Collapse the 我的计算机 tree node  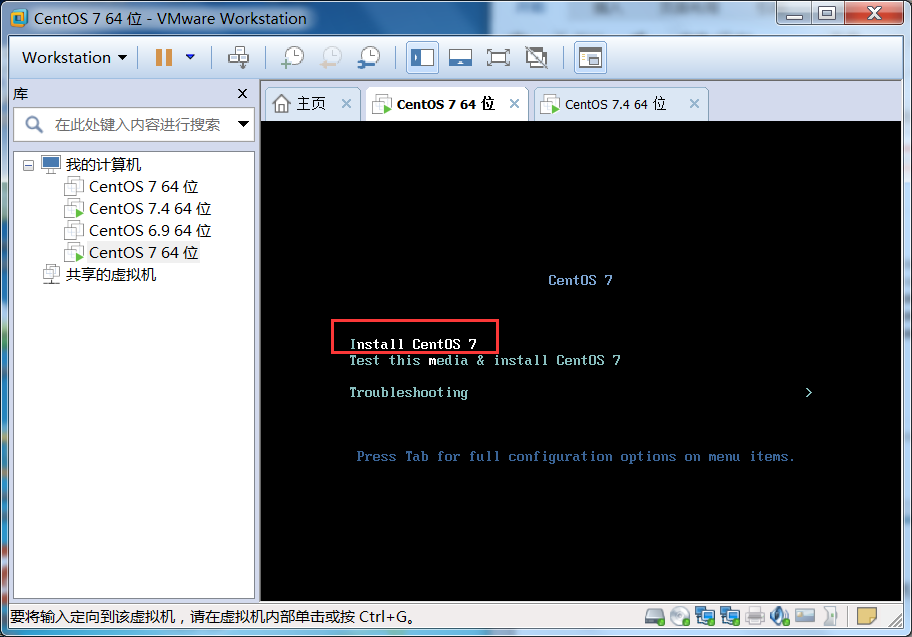click(x=28, y=165)
